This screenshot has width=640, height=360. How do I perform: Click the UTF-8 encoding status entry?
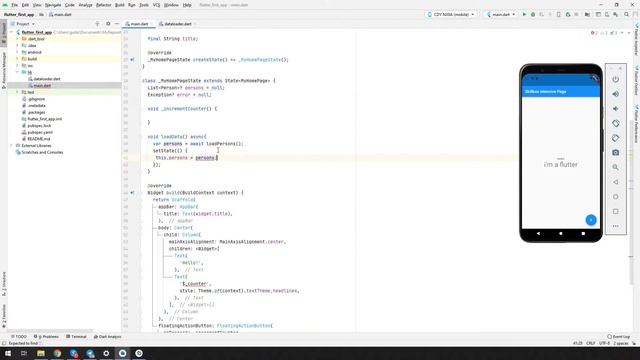[x=604, y=343]
